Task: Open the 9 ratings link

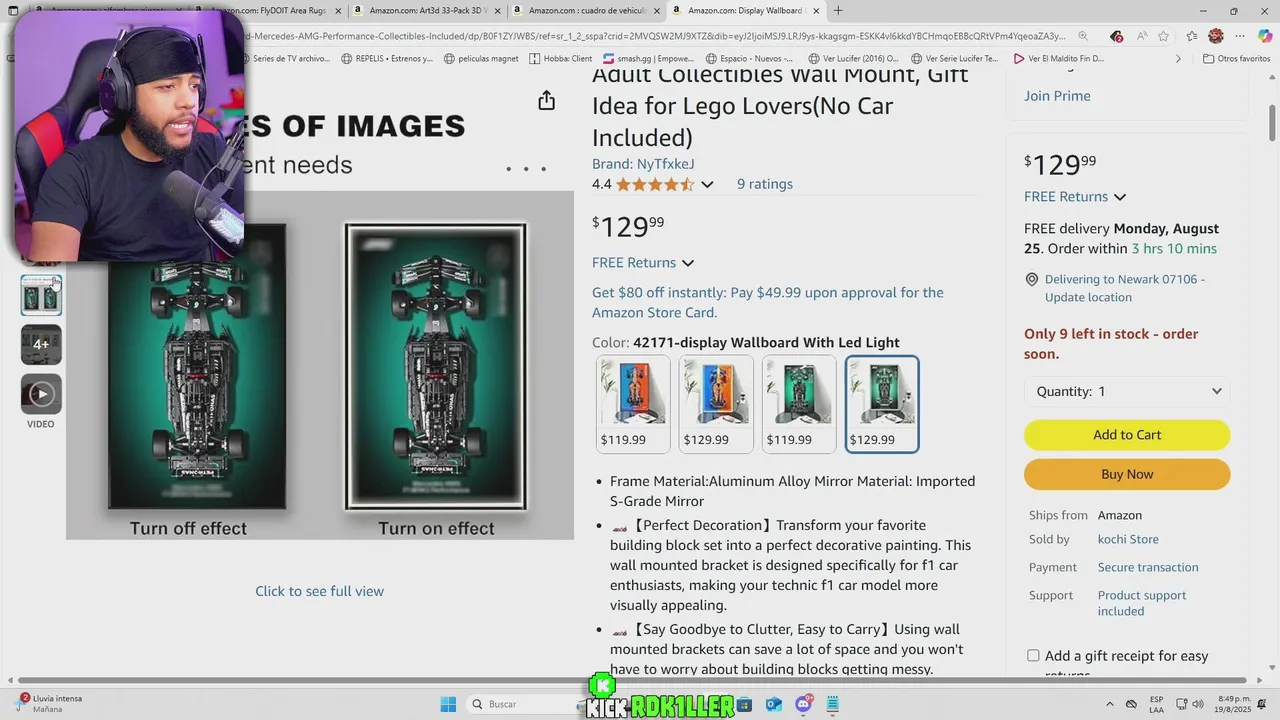Action: (765, 184)
